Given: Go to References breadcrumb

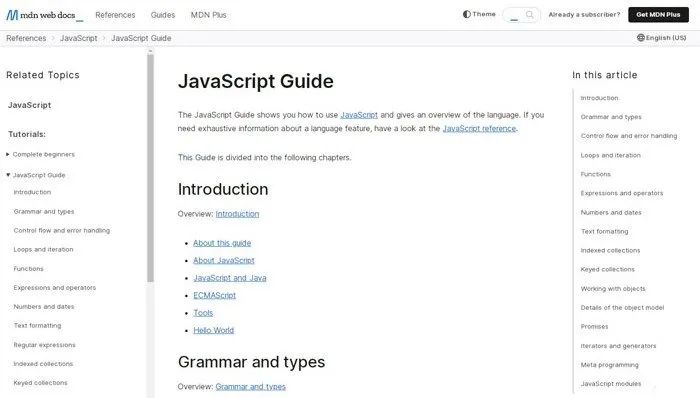Looking at the screenshot, I should (x=26, y=38).
